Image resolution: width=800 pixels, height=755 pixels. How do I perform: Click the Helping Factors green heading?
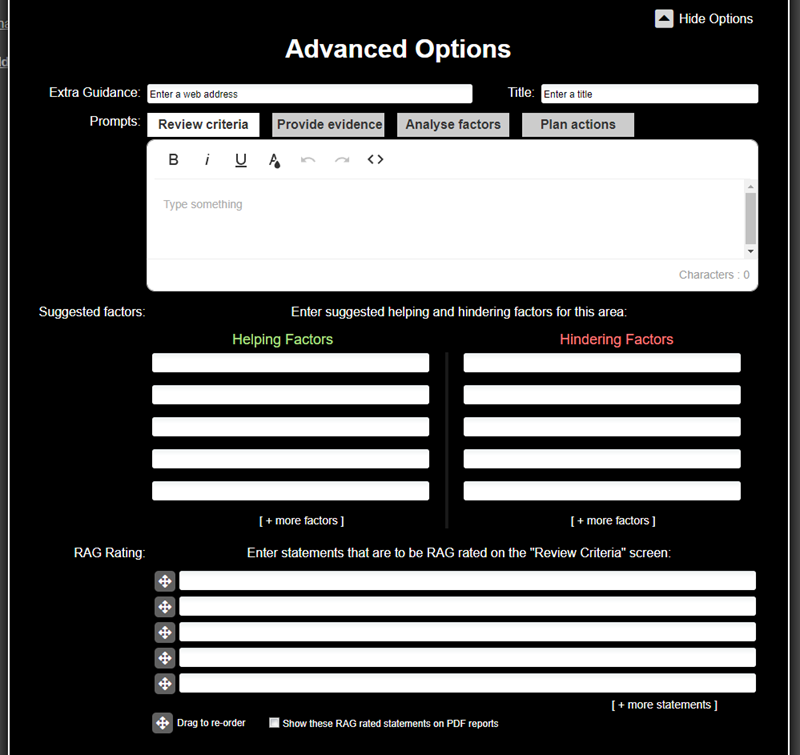(x=282, y=340)
